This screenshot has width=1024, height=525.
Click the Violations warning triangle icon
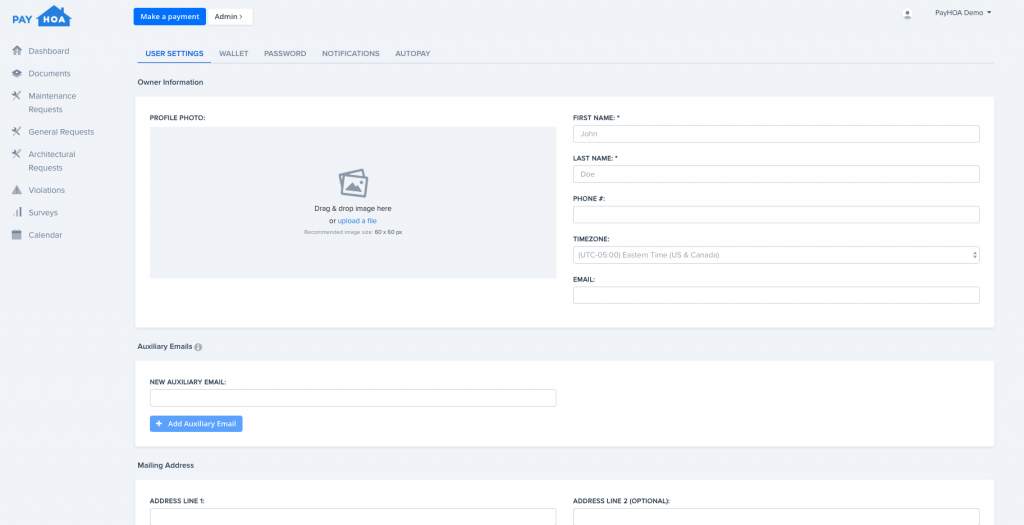pyautogui.click(x=17, y=190)
